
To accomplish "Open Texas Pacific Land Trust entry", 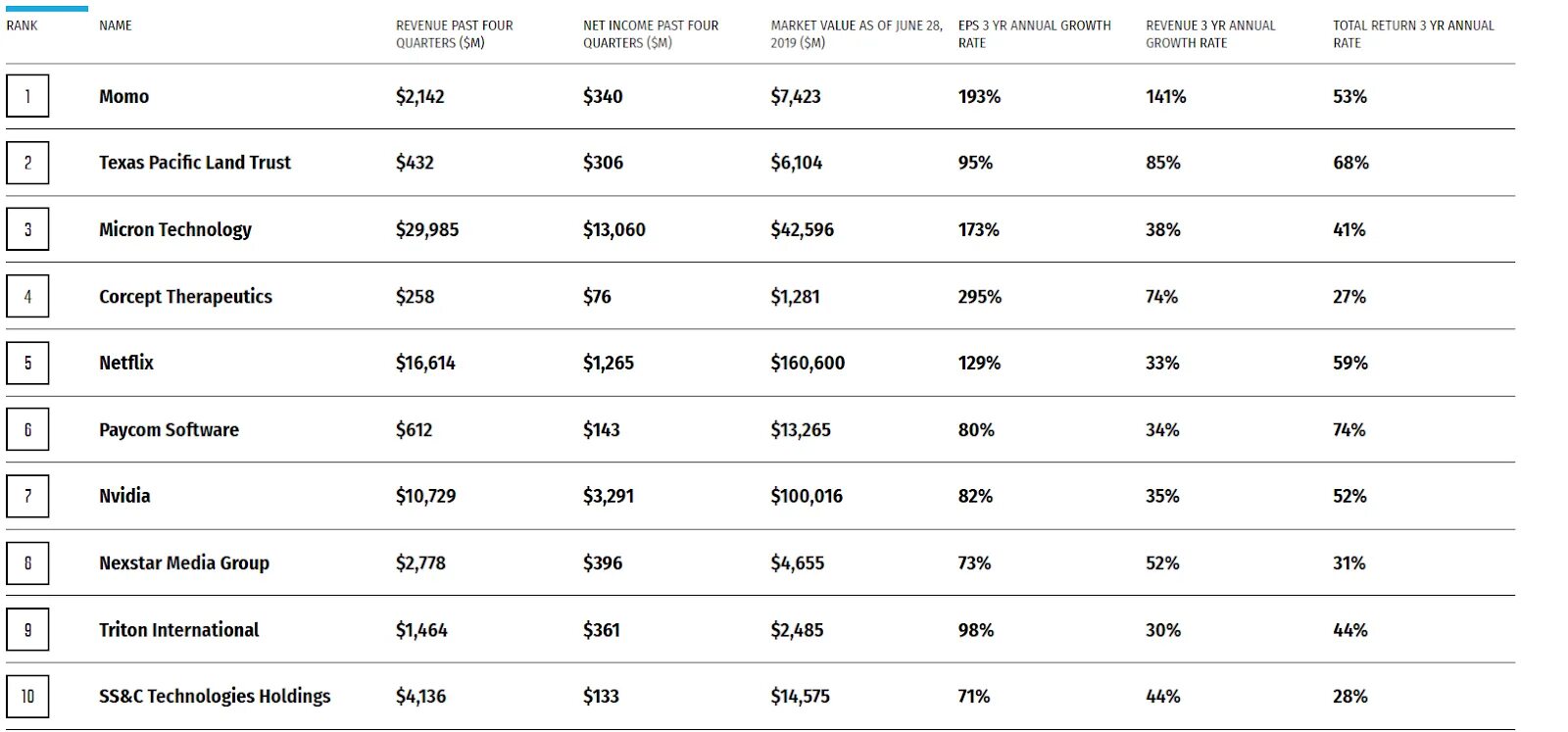I will pyautogui.click(x=194, y=163).
